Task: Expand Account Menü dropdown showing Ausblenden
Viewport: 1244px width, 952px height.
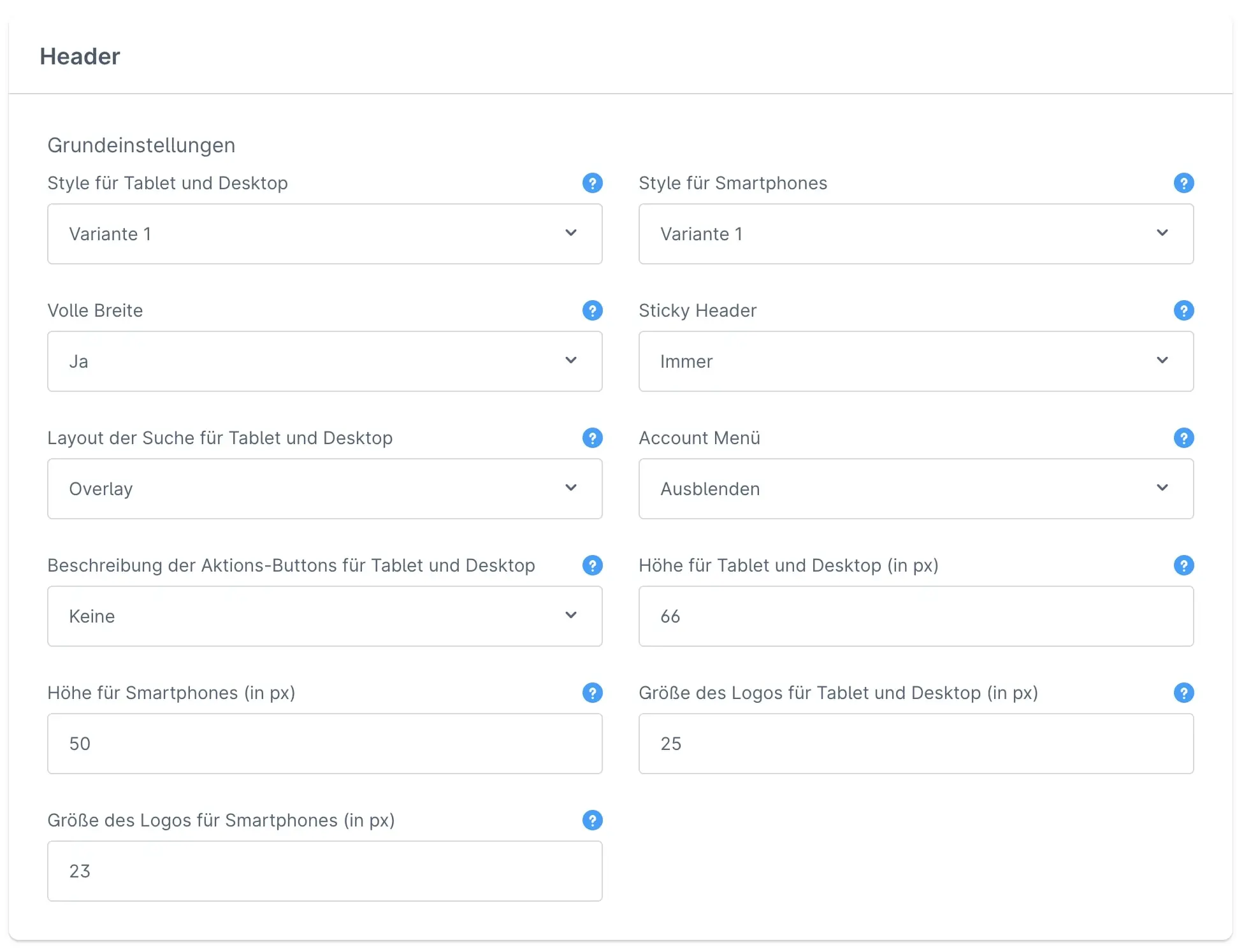Action: coord(916,489)
